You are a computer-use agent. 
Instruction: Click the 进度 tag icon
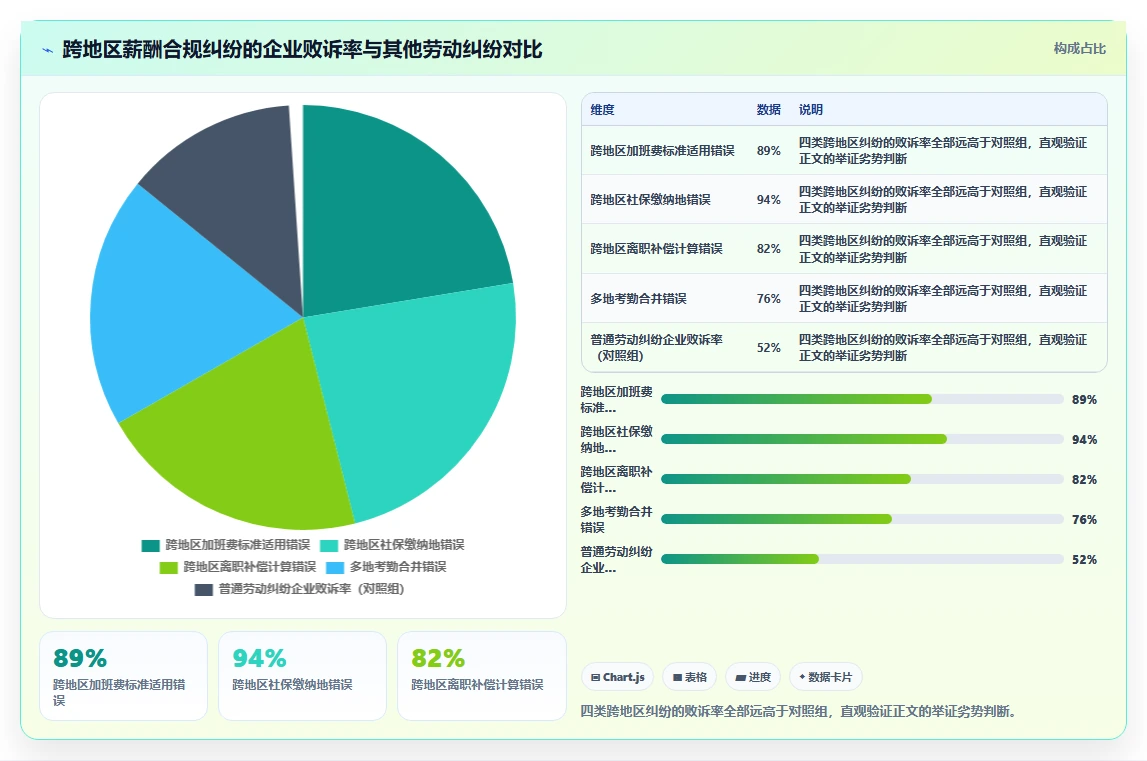click(x=740, y=678)
